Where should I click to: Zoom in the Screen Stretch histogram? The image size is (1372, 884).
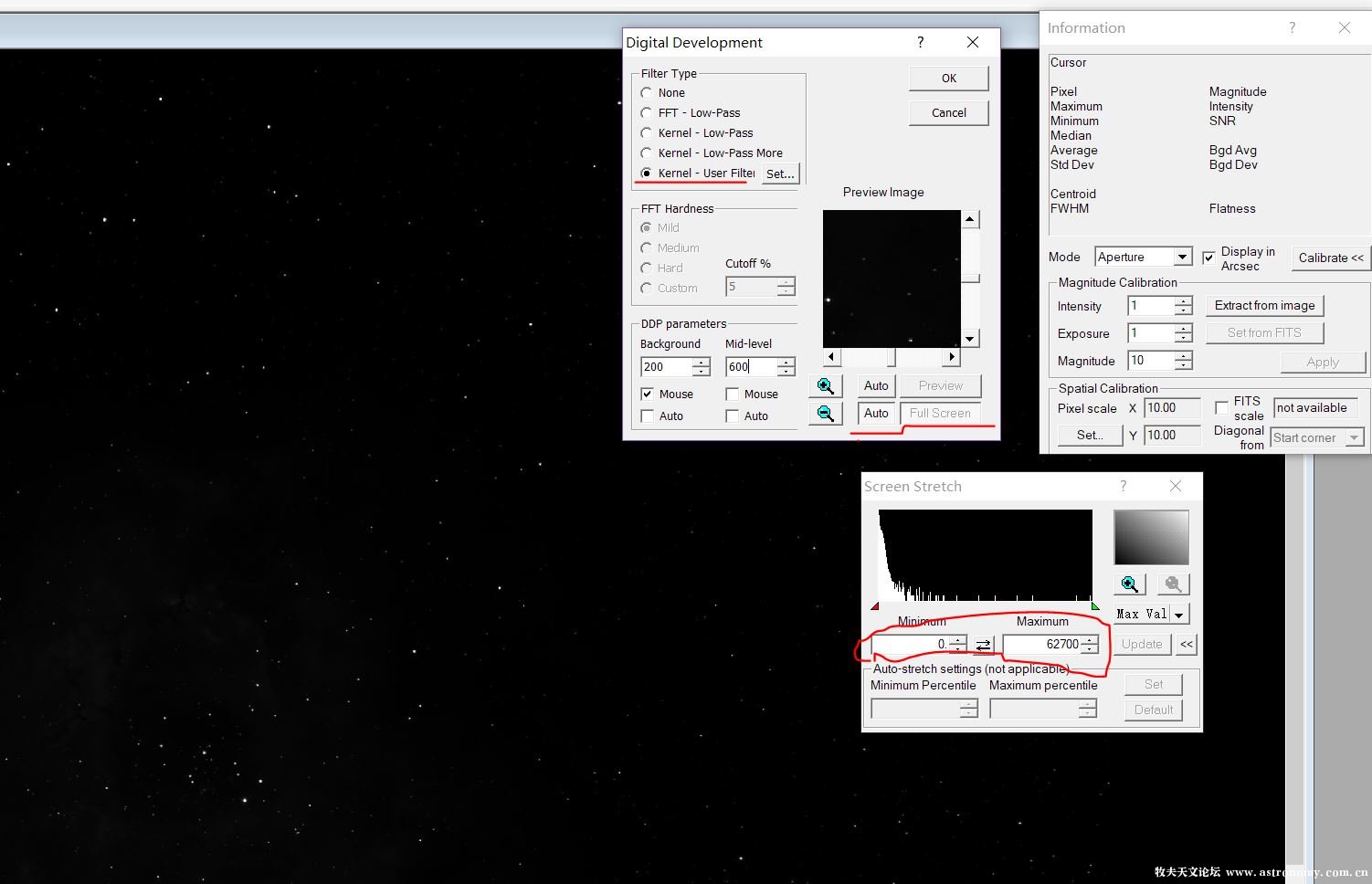click(1130, 584)
